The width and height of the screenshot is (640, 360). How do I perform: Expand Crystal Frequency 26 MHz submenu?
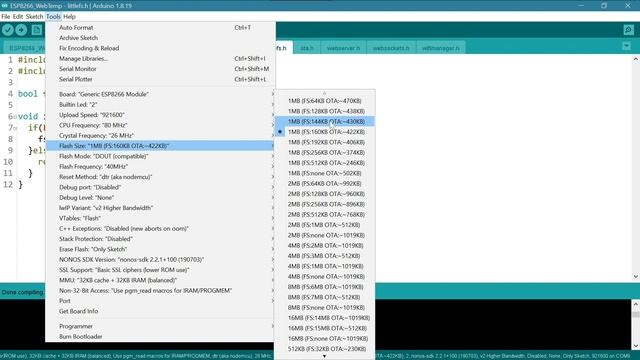(160, 136)
